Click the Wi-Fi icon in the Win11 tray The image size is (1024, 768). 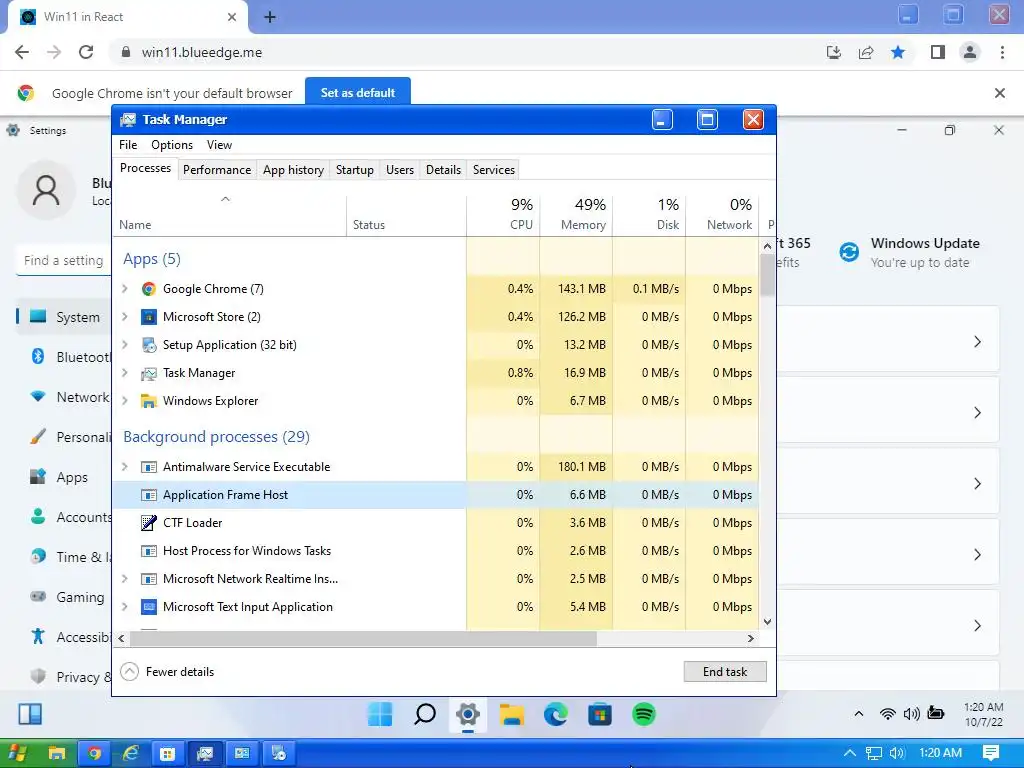(887, 714)
